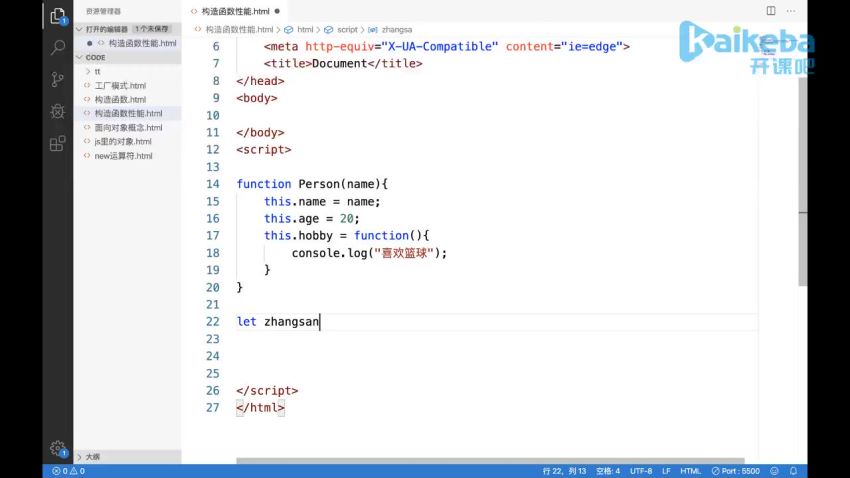Click the file name breadcrumb item
The height and width of the screenshot is (478, 850).
pos(239,29)
